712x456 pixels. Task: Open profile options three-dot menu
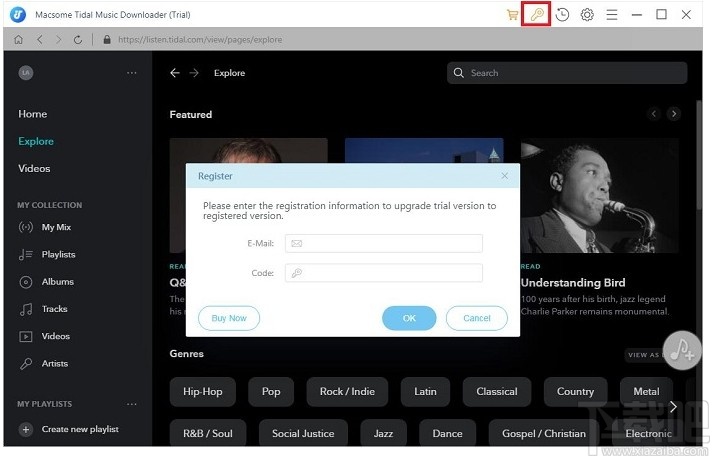click(x=132, y=73)
